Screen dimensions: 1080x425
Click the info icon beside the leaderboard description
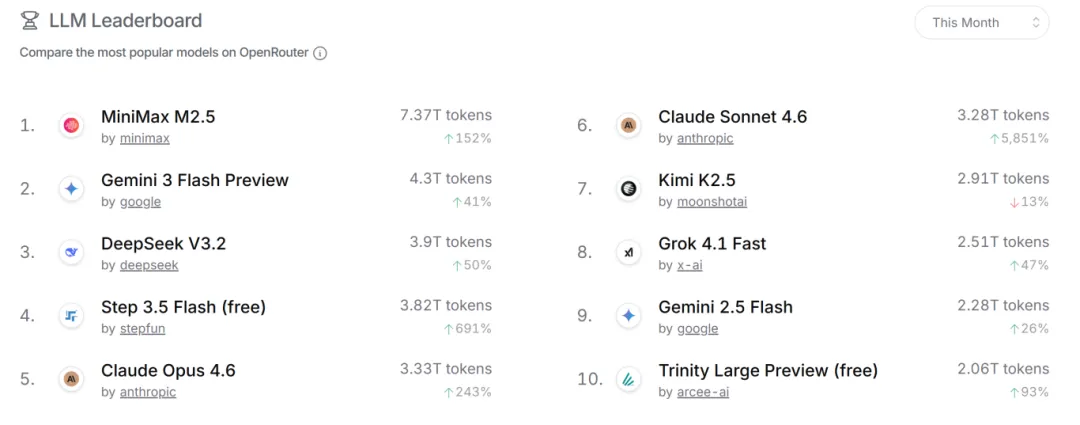tap(320, 53)
